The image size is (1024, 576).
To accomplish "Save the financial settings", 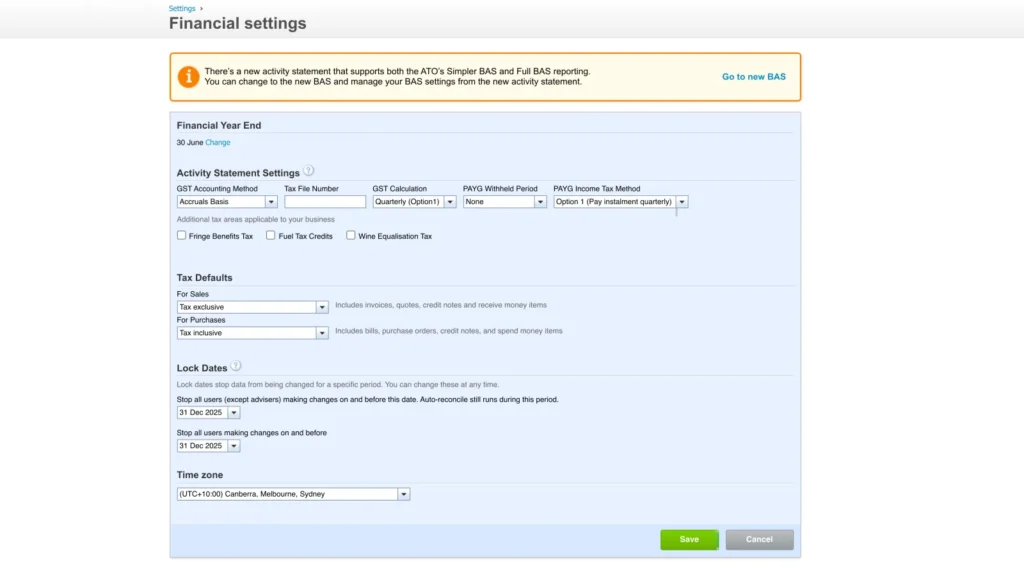I will click(x=688, y=539).
